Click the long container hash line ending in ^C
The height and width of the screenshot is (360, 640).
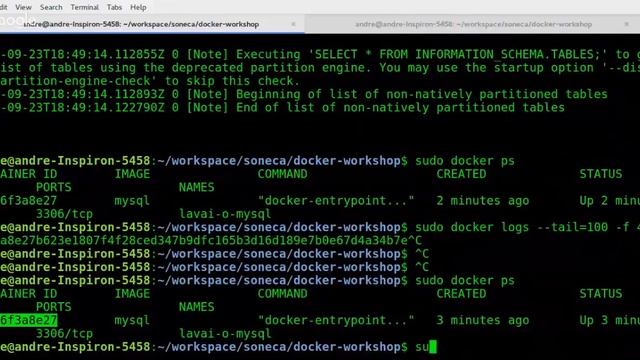coord(211,240)
